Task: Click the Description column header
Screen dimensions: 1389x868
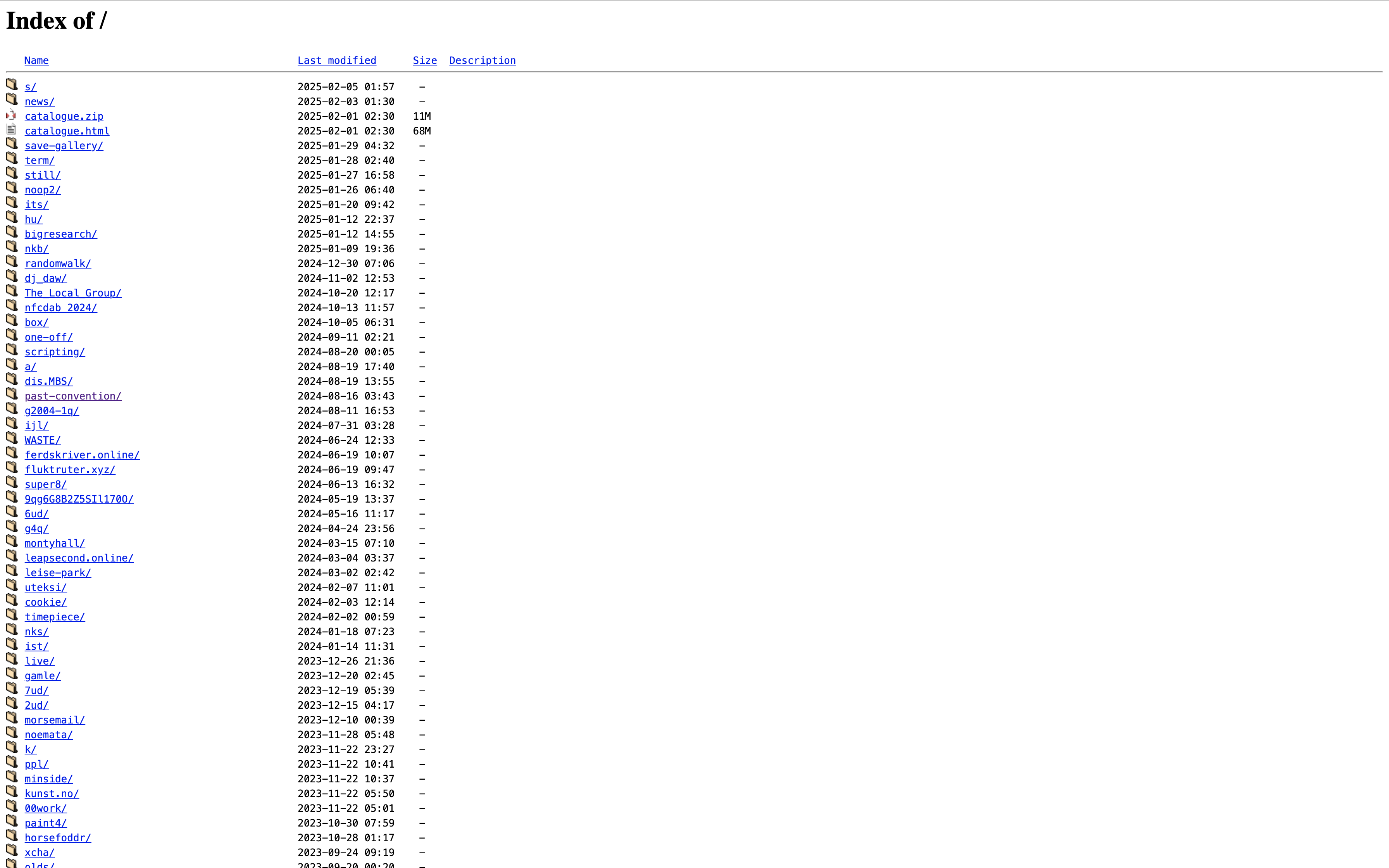Action: [x=482, y=60]
